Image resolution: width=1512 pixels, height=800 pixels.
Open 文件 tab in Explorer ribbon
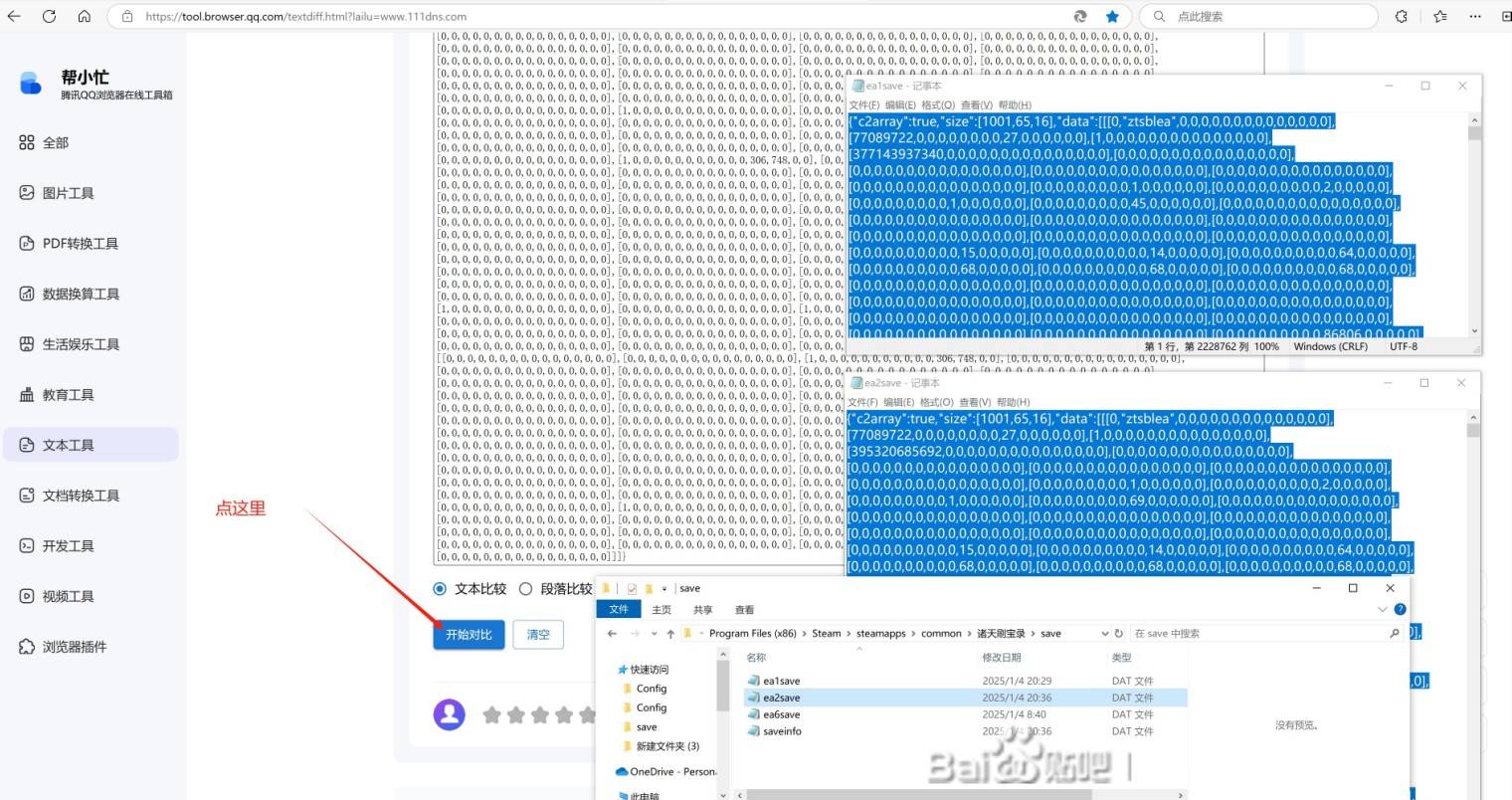coord(619,609)
